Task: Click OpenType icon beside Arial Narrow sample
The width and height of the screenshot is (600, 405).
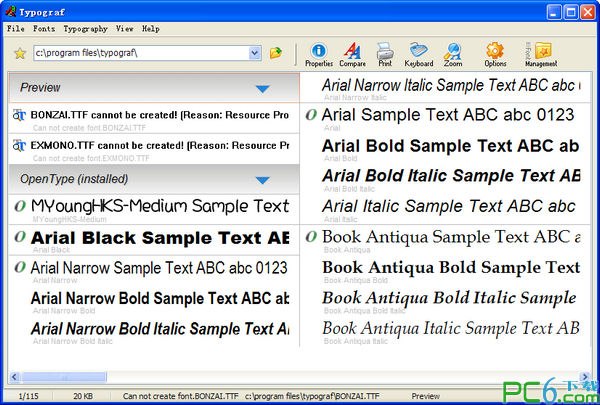Action: [x=20, y=267]
